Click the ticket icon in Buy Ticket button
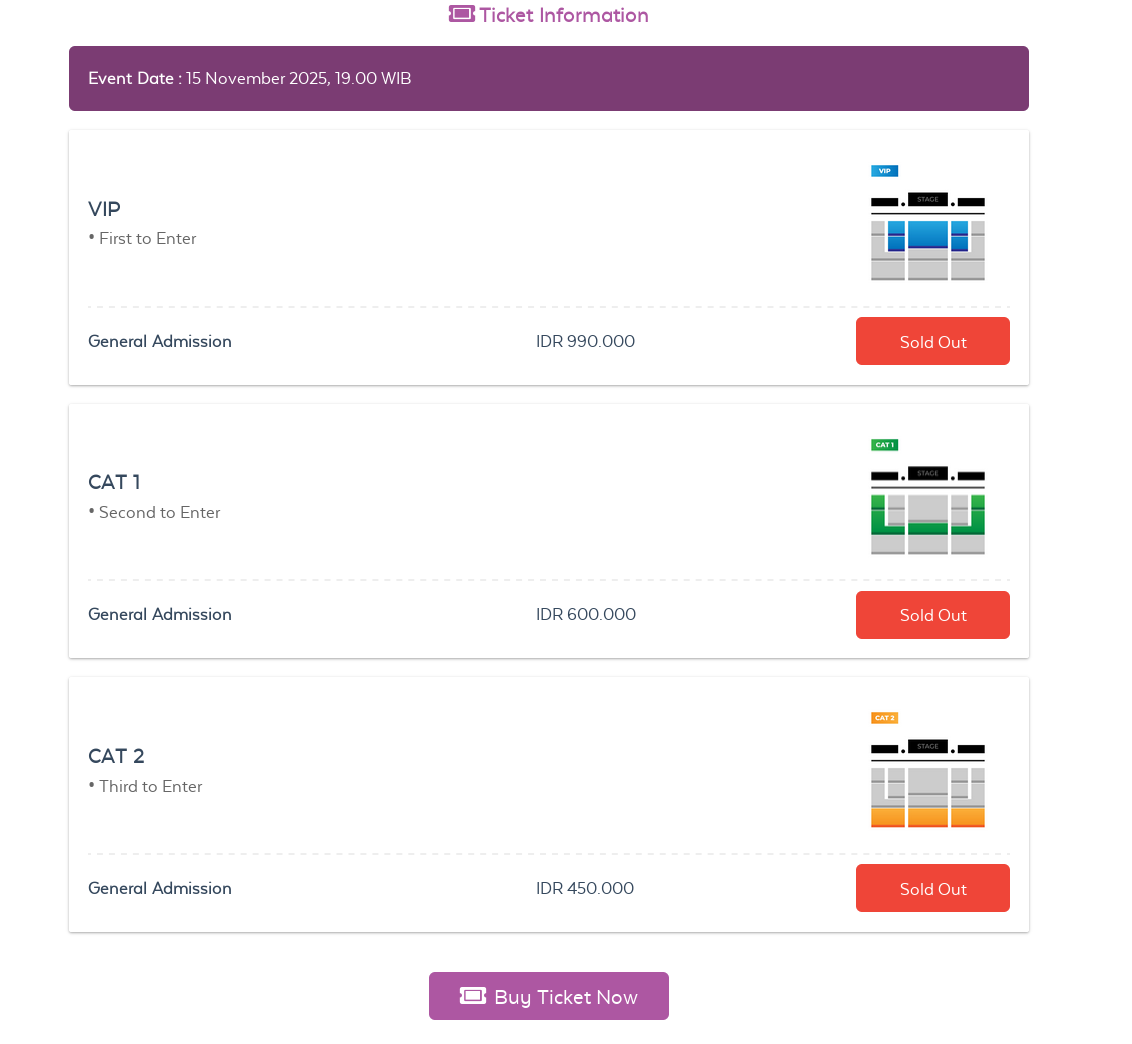This screenshot has height=1044, width=1132. click(x=473, y=996)
